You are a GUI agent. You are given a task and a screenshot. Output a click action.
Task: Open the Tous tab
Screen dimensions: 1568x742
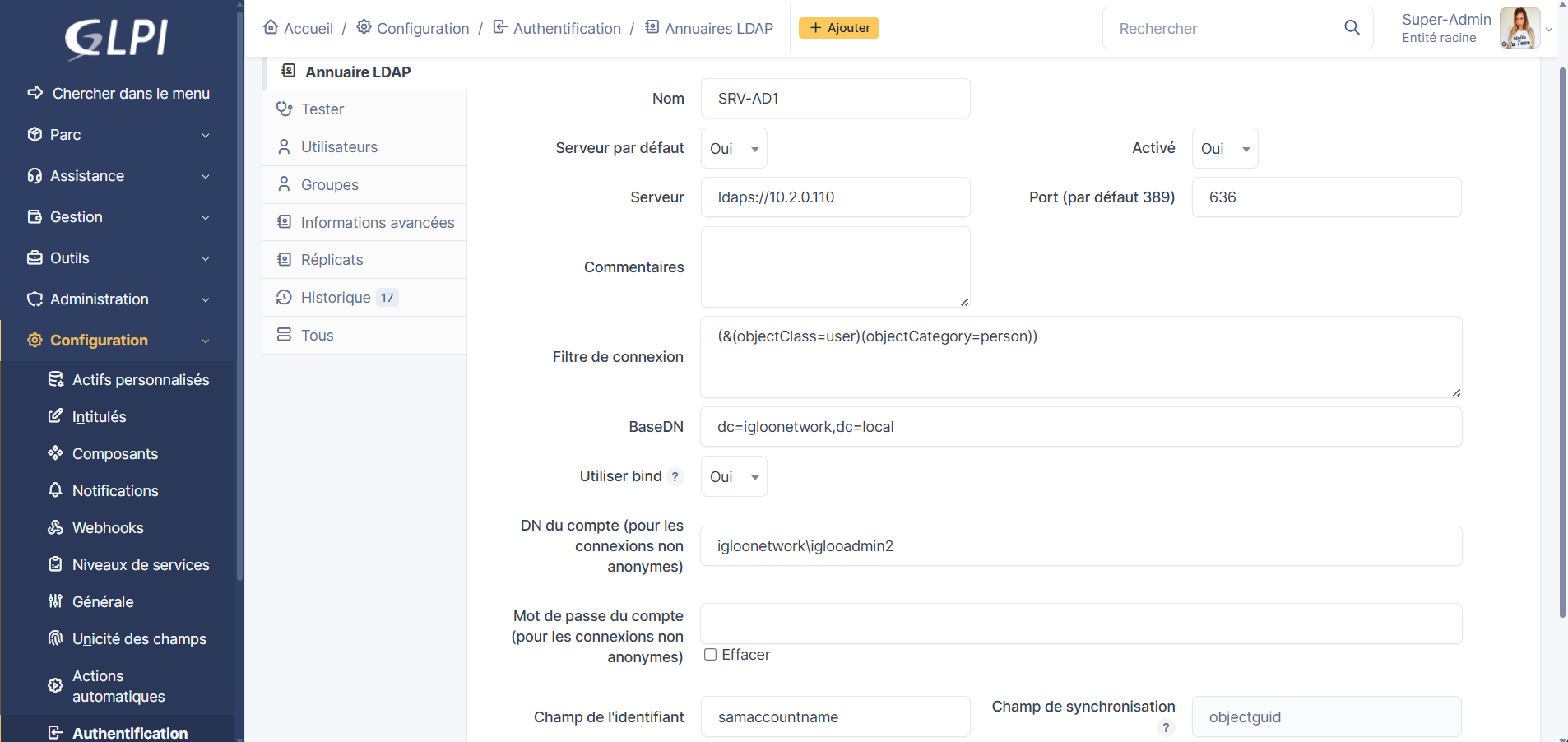click(364, 335)
